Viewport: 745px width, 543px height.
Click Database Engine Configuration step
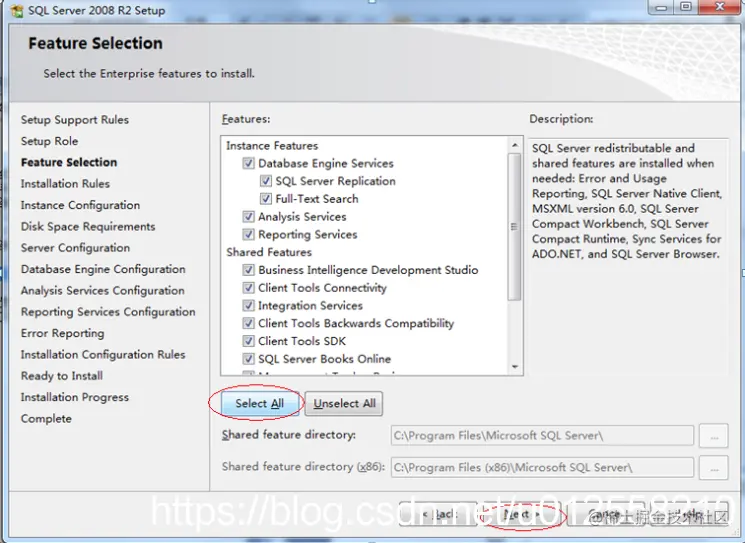[103, 269]
